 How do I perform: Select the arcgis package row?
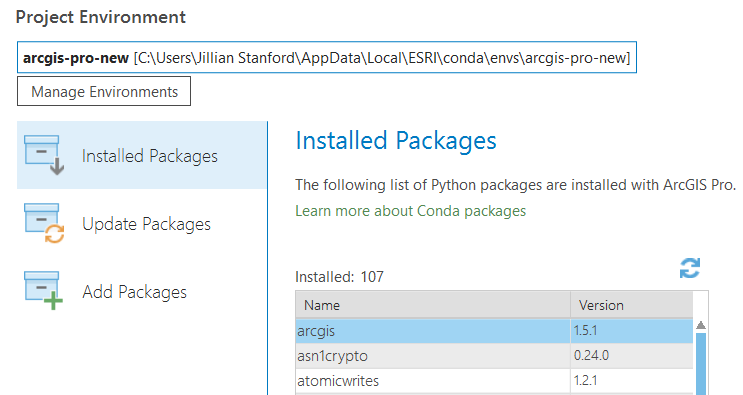pos(494,331)
